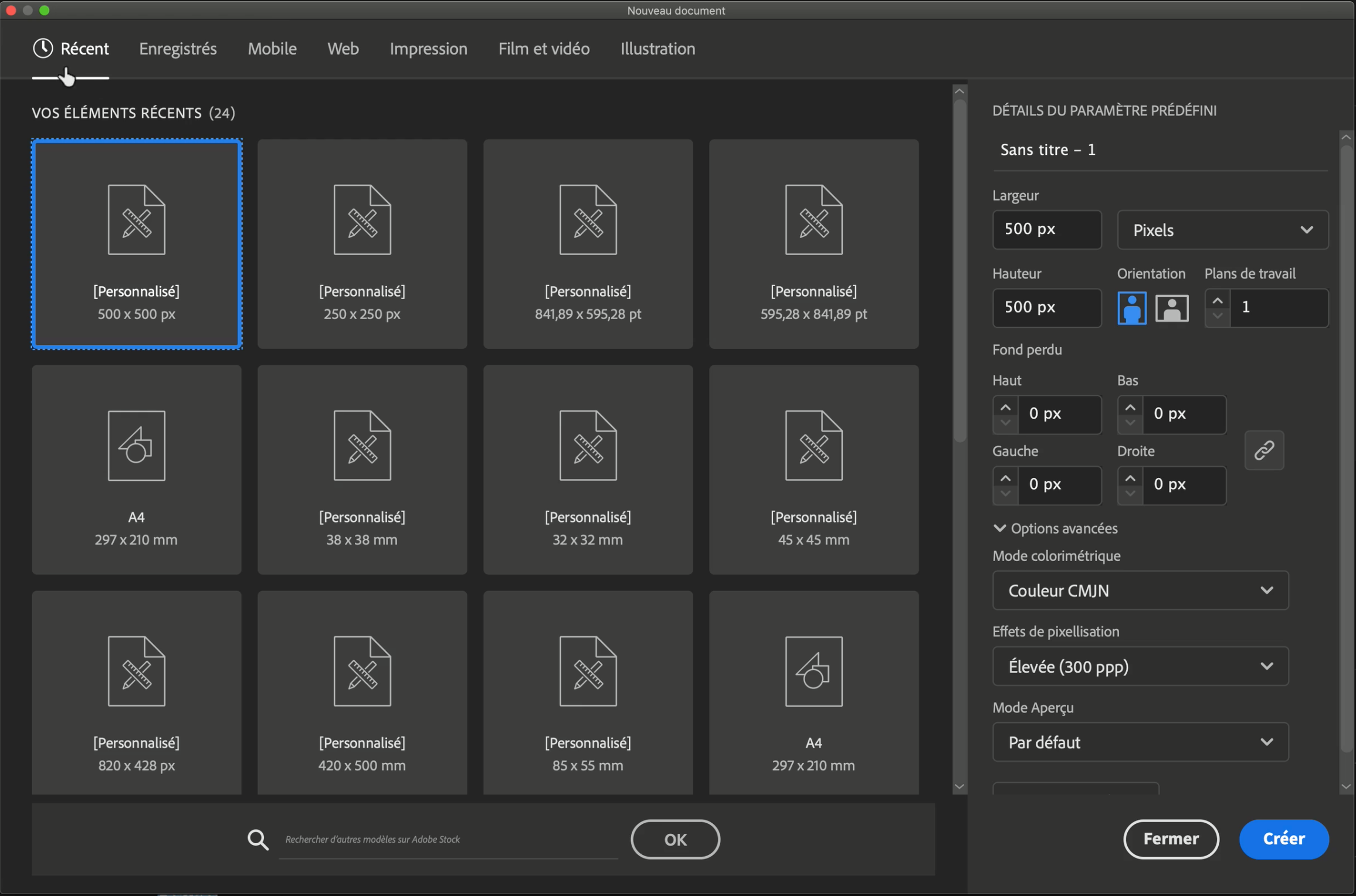Pick the 595,28 x 841,89 pt preset
1356x896 pixels.
(x=813, y=244)
